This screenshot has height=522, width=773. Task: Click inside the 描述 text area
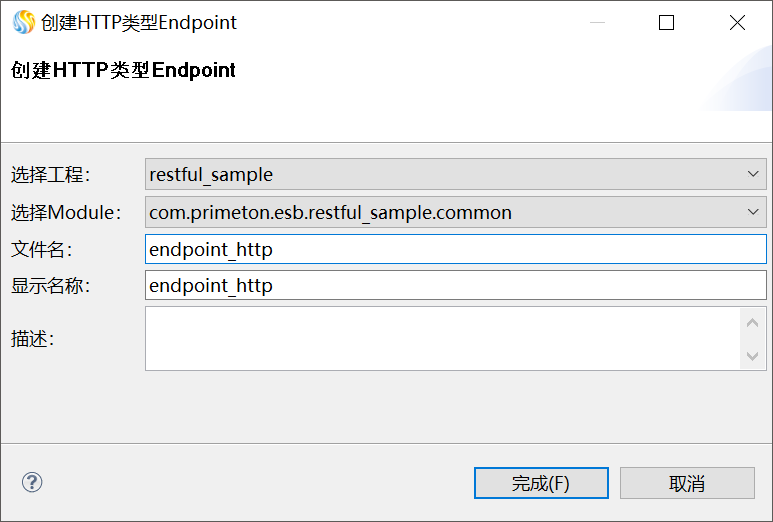pos(442,338)
